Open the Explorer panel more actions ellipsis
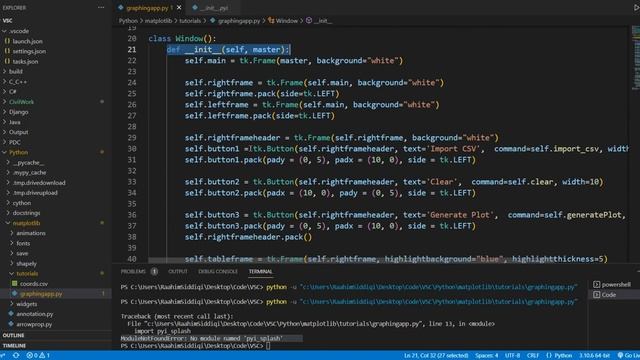 click(101, 7)
